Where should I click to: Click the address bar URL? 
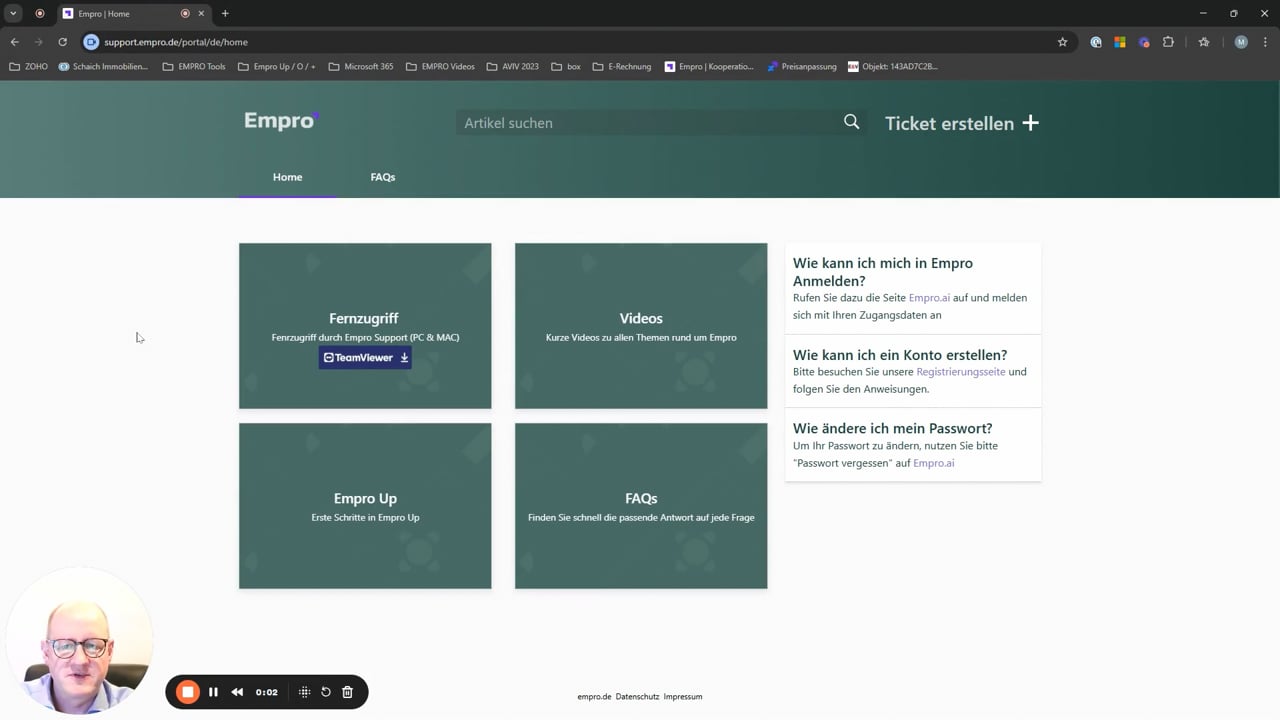[176, 42]
